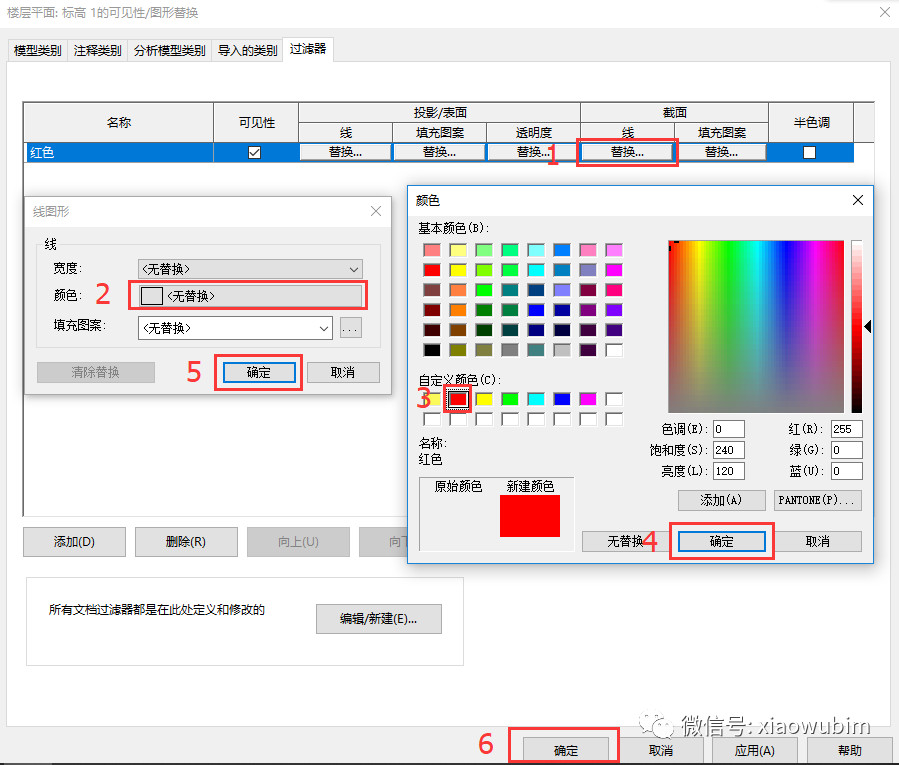The image size is (899, 765).
Task: Click 无替换 in the 颜色 dialog
Action: coord(625,541)
